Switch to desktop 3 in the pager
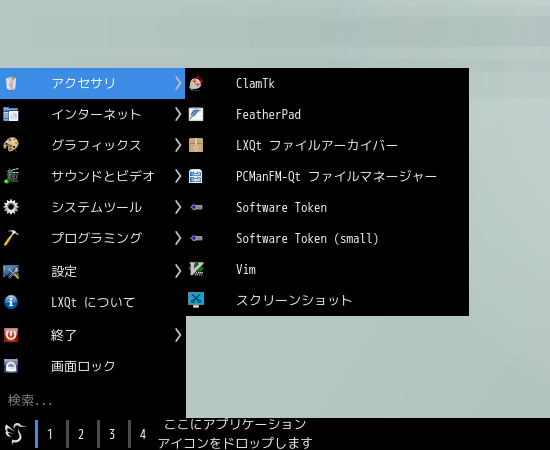The image size is (550, 450). [112, 434]
